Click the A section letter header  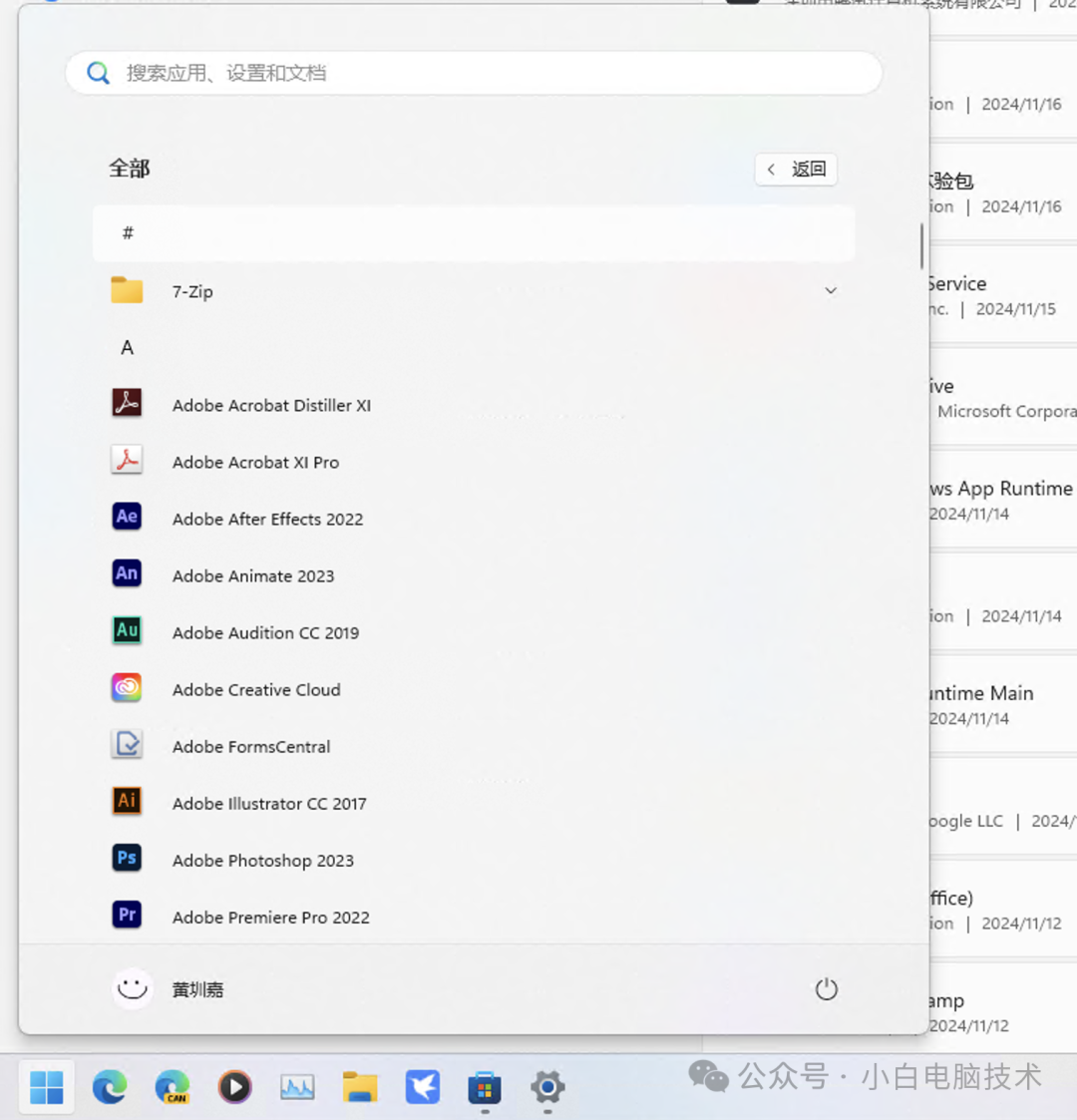[127, 348]
